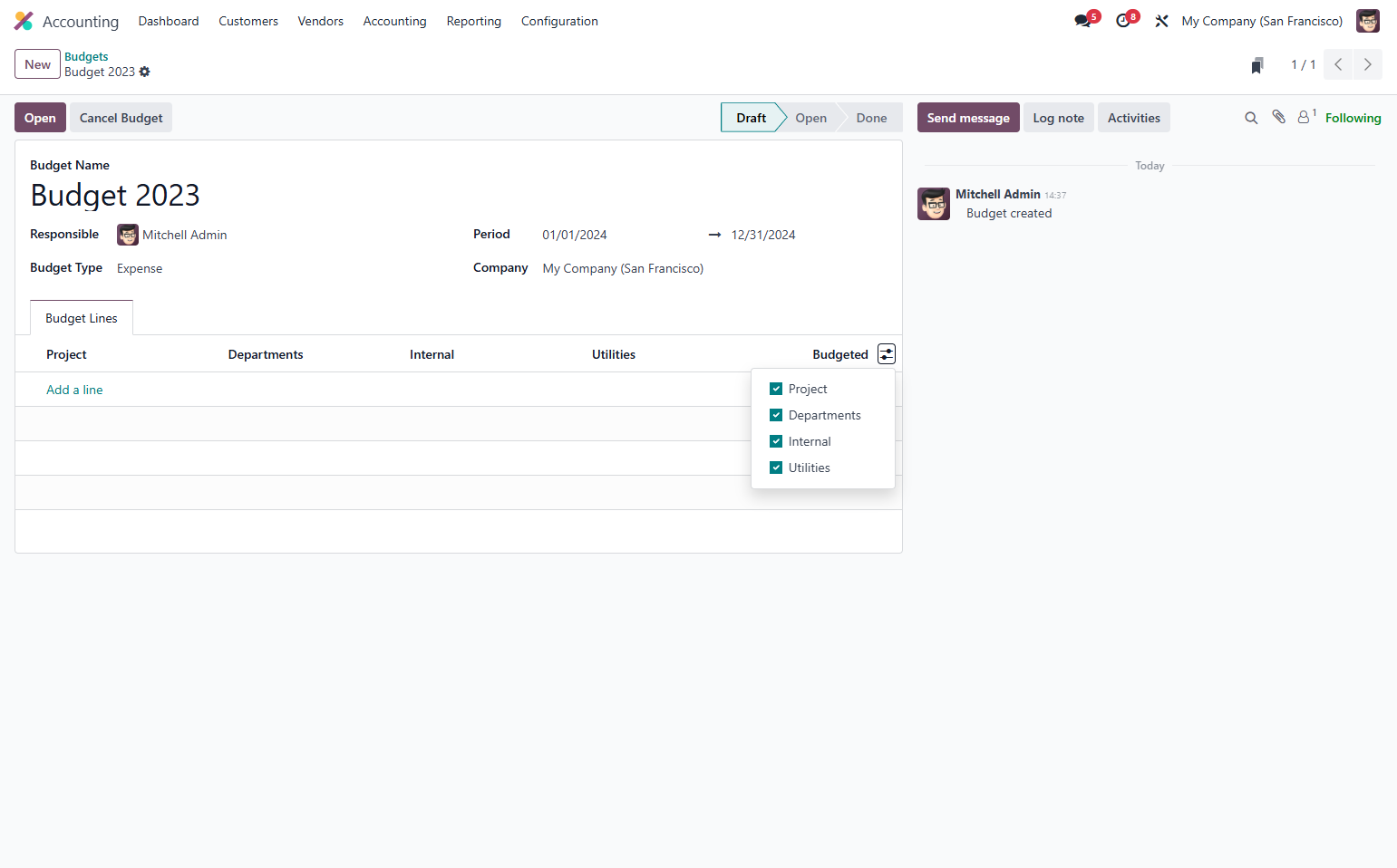Click Activities button

pos(1134,118)
